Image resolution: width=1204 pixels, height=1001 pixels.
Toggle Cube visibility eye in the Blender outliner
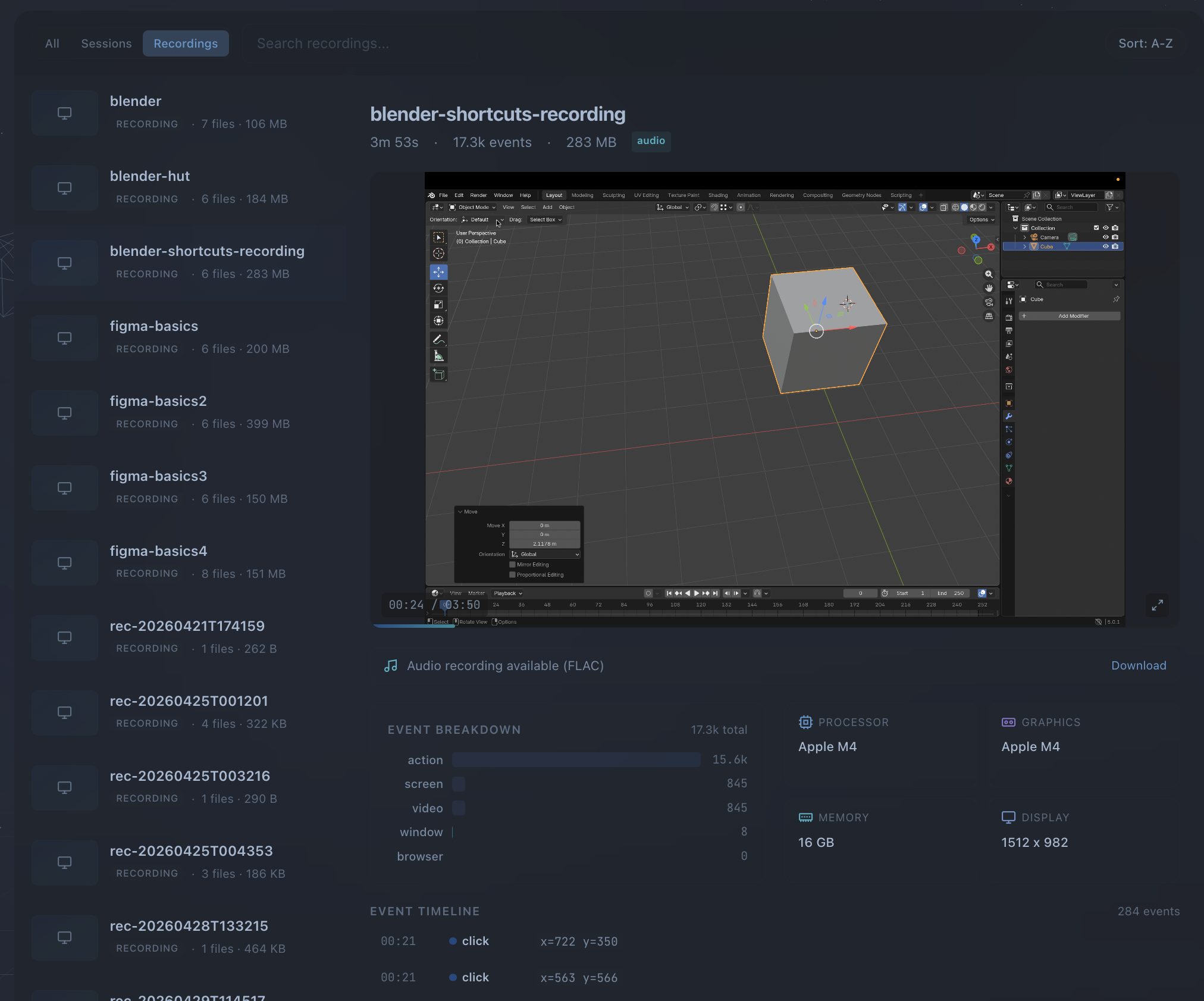pyautogui.click(x=1106, y=246)
